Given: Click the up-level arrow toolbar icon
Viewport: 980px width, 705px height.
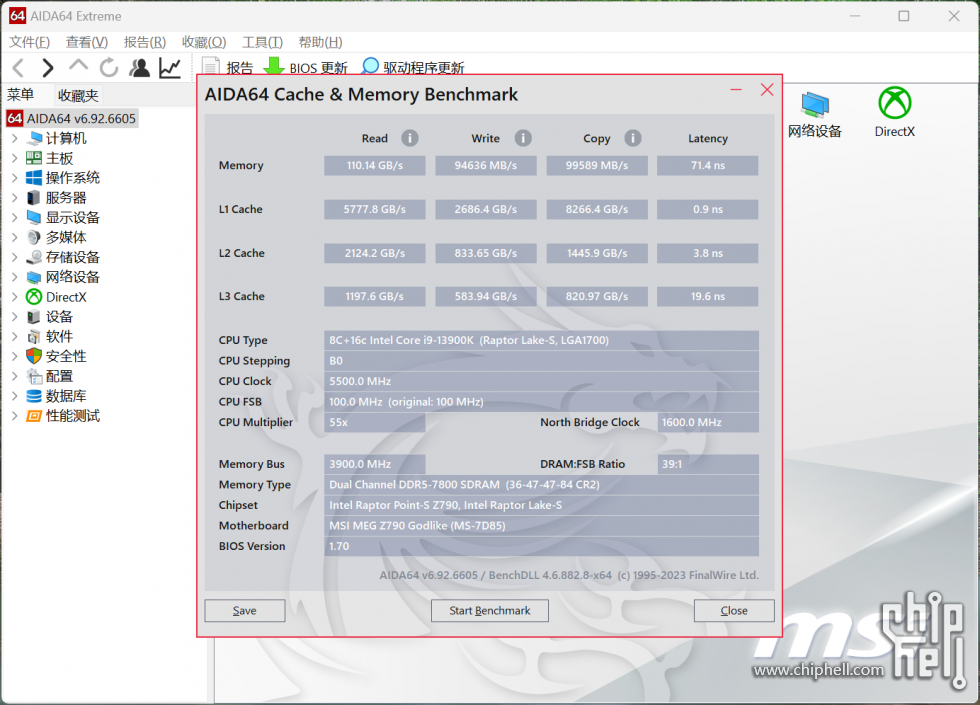Looking at the screenshot, I should click(x=78, y=65).
